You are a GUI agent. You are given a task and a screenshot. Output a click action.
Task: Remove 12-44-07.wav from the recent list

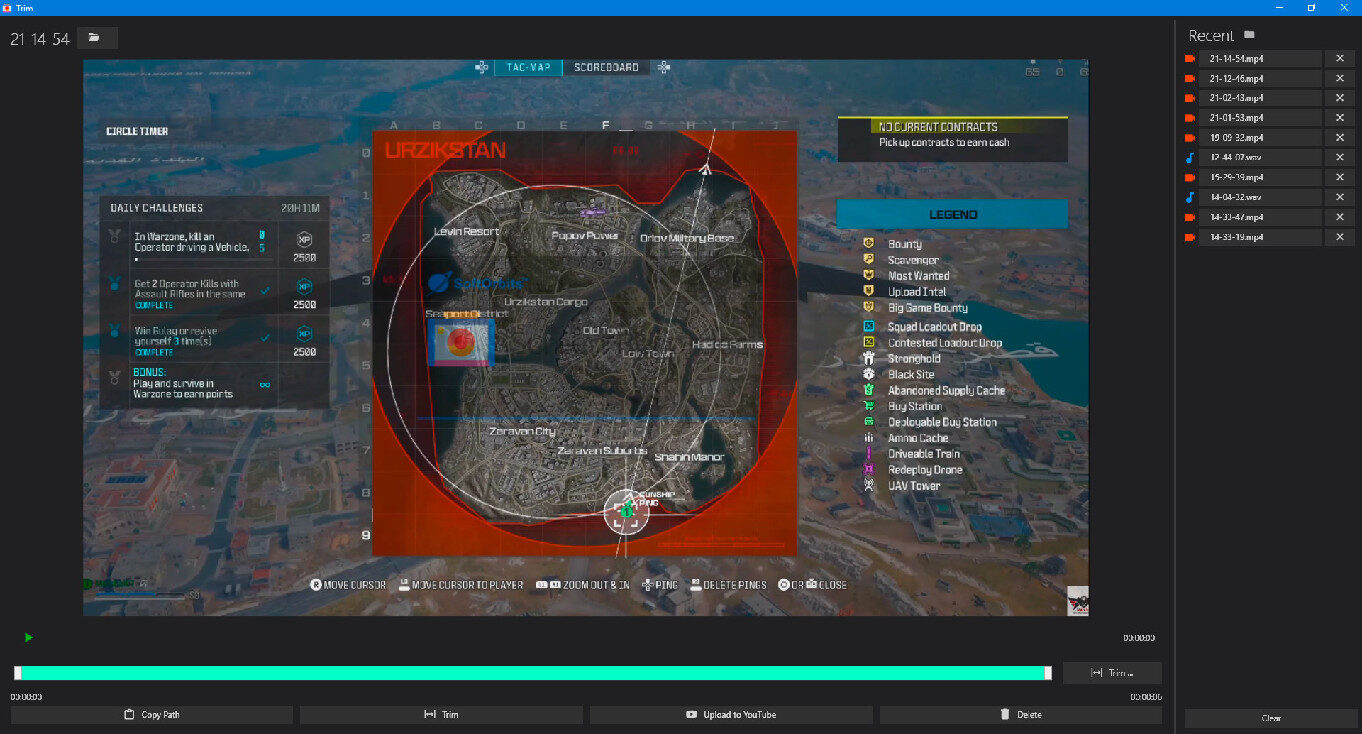pos(1340,158)
